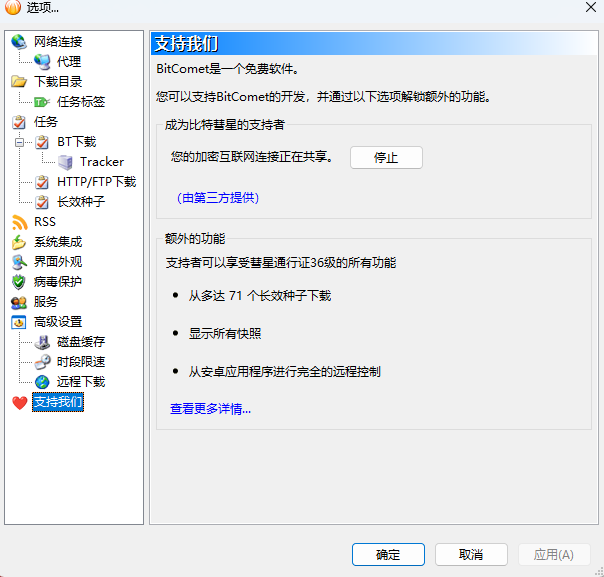Click the appearance icon beside 界面外观

click(19, 262)
